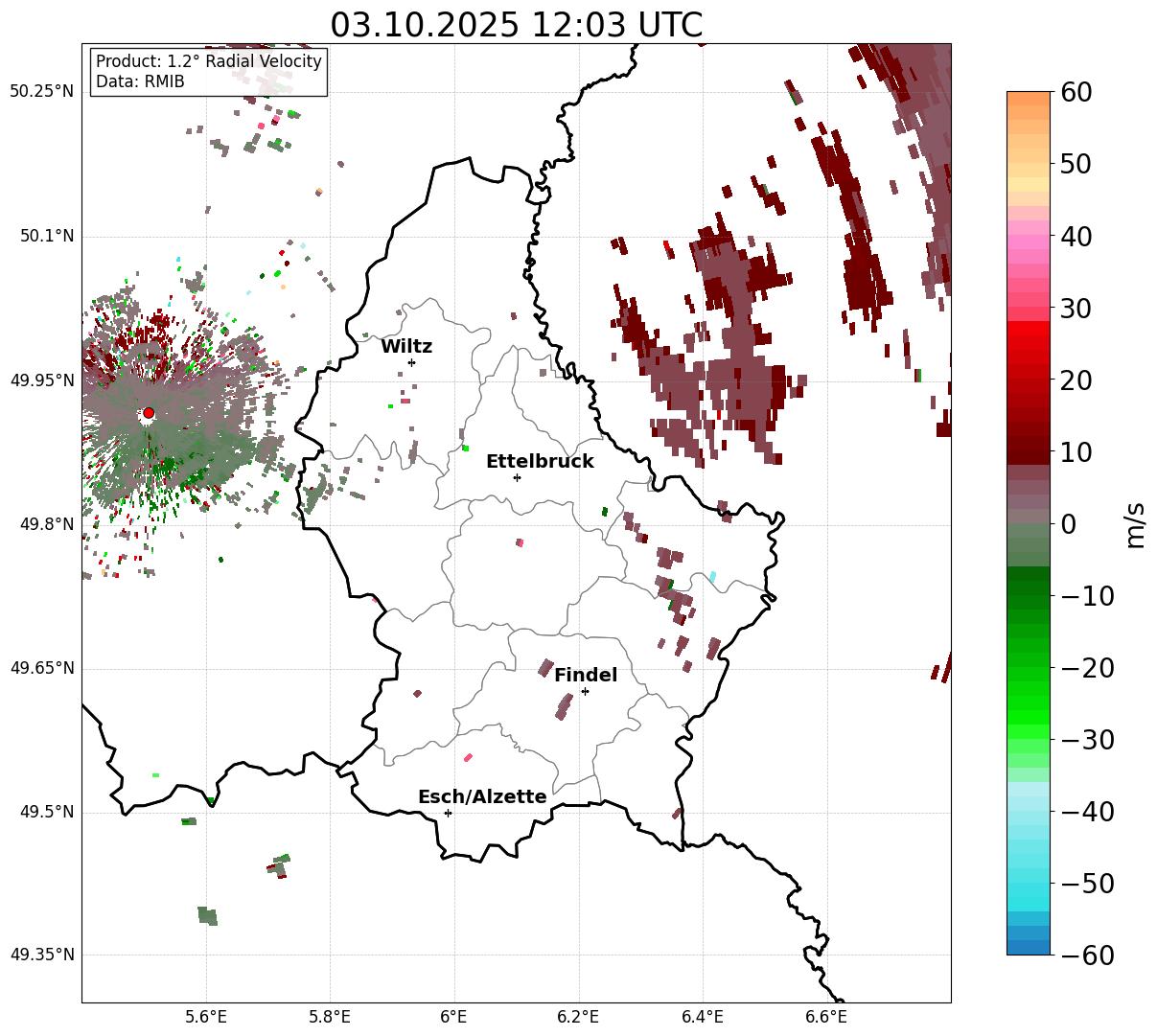Select the Findel city label
The height and width of the screenshot is (1036, 1157).
click(586, 675)
